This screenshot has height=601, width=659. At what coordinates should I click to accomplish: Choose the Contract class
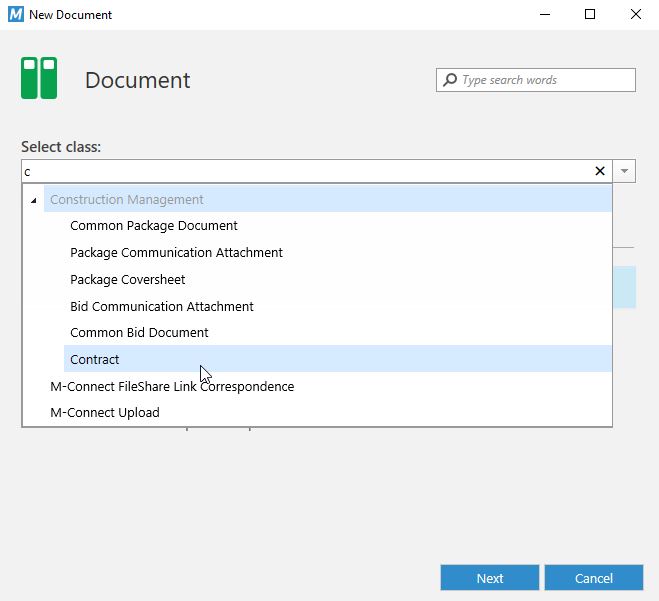point(337,359)
